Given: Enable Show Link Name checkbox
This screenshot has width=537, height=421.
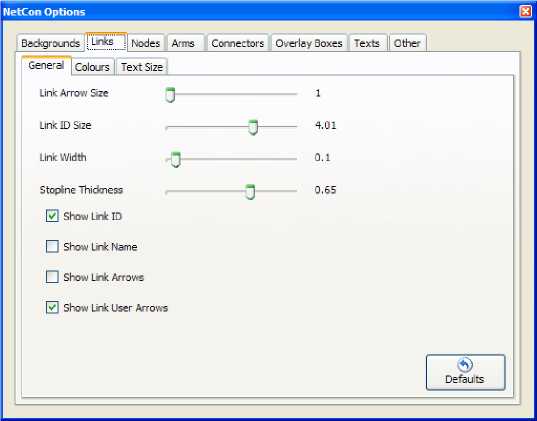Looking at the screenshot, I should [x=52, y=246].
